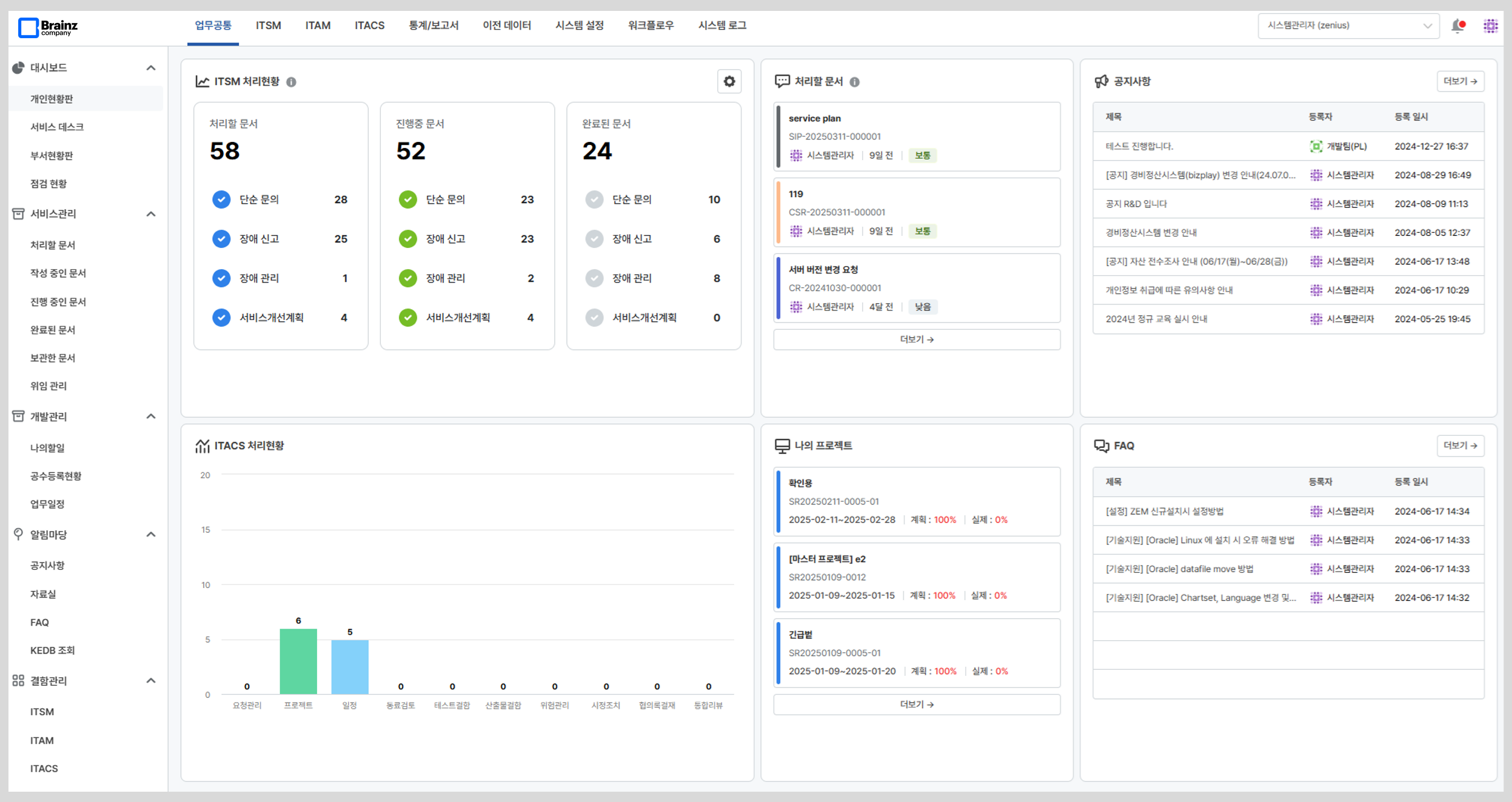Click the 서비스관리 archive box icon
Screen dimensions: 1512x802
[x=18, y=214]
